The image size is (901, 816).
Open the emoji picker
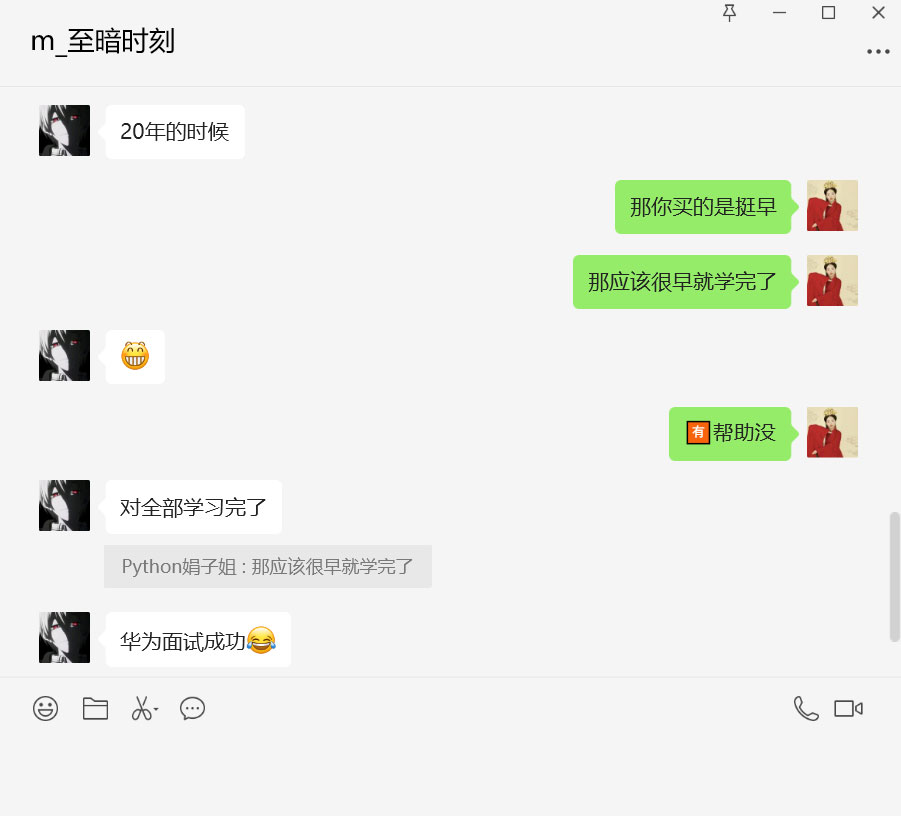(45, 708)
